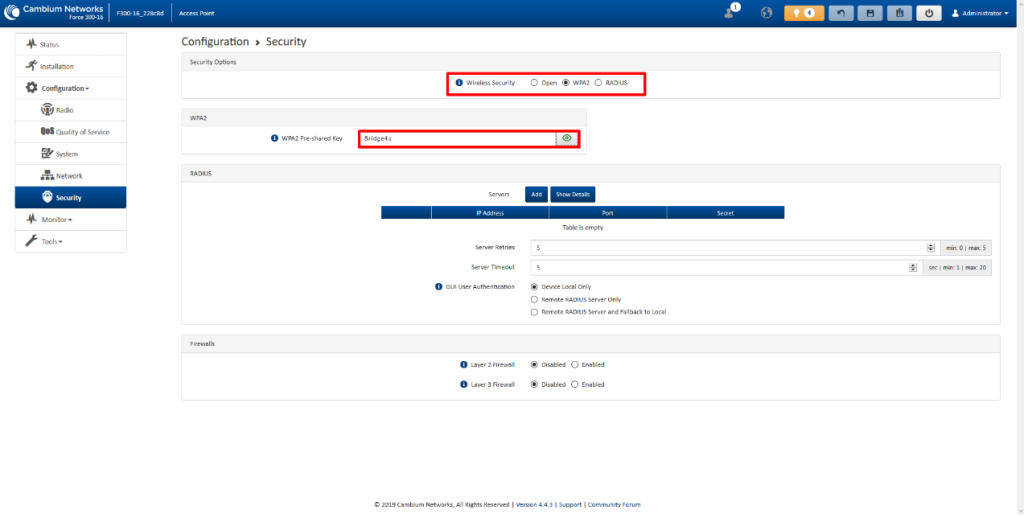Viewport: 1024px width, 518px height.
Task: Enable the Layer 3 Firewall
Action: (575, 384)
